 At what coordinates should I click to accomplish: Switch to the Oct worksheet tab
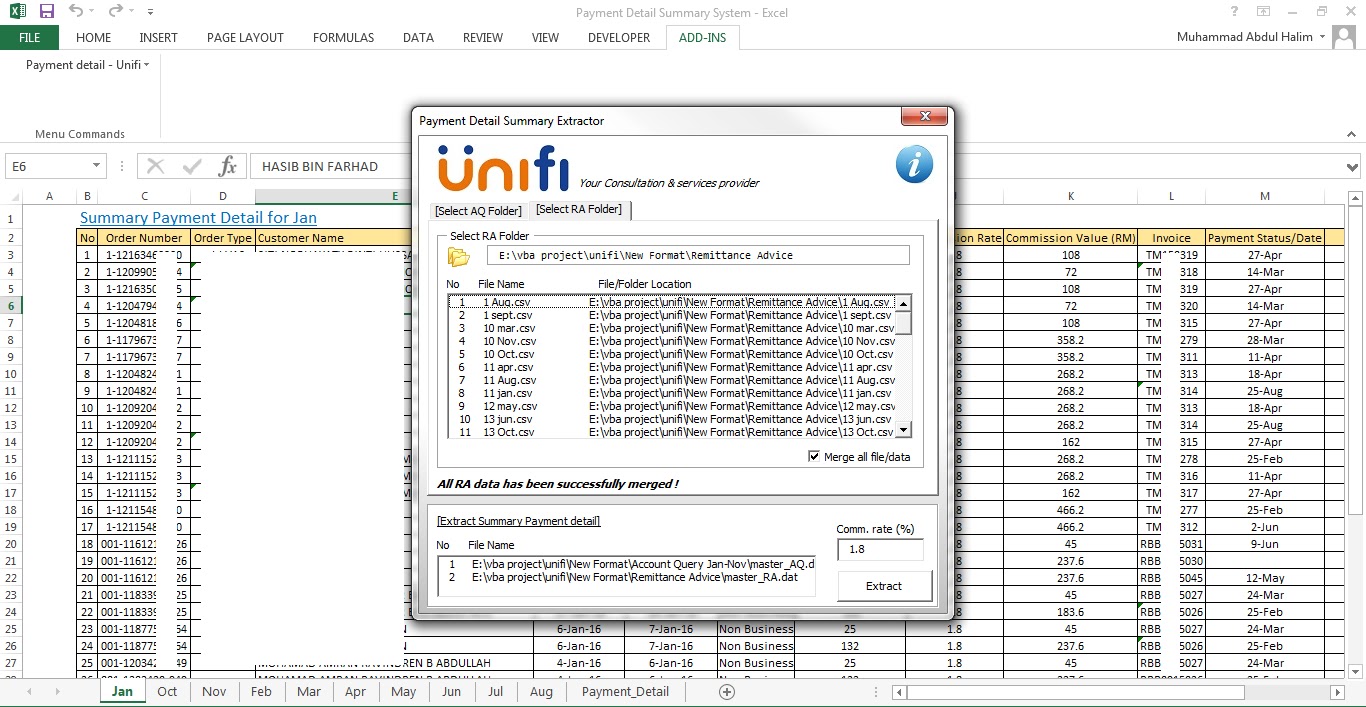point(167,692)
